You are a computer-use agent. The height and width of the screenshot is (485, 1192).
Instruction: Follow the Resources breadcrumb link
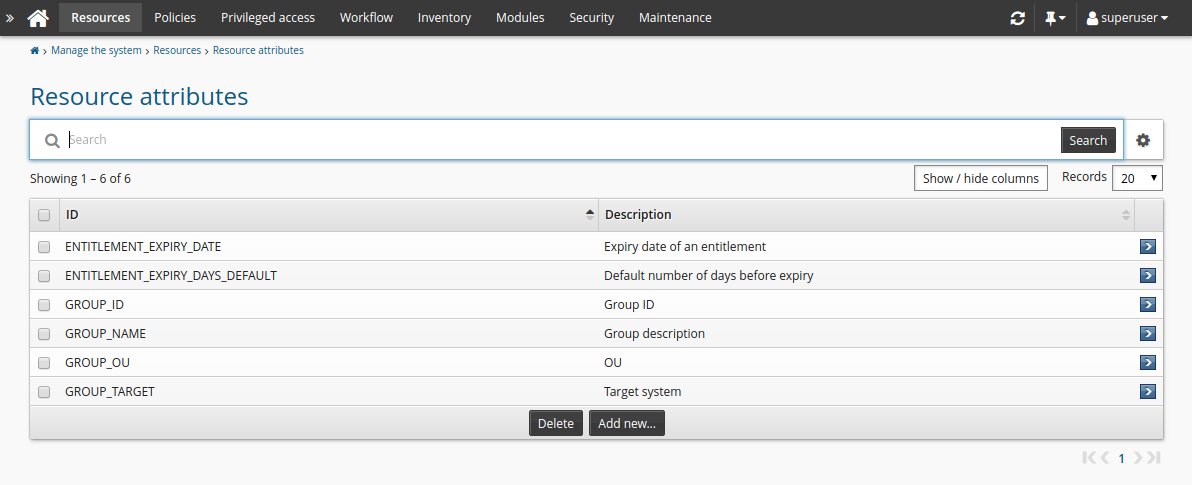(x=177, y=50)
